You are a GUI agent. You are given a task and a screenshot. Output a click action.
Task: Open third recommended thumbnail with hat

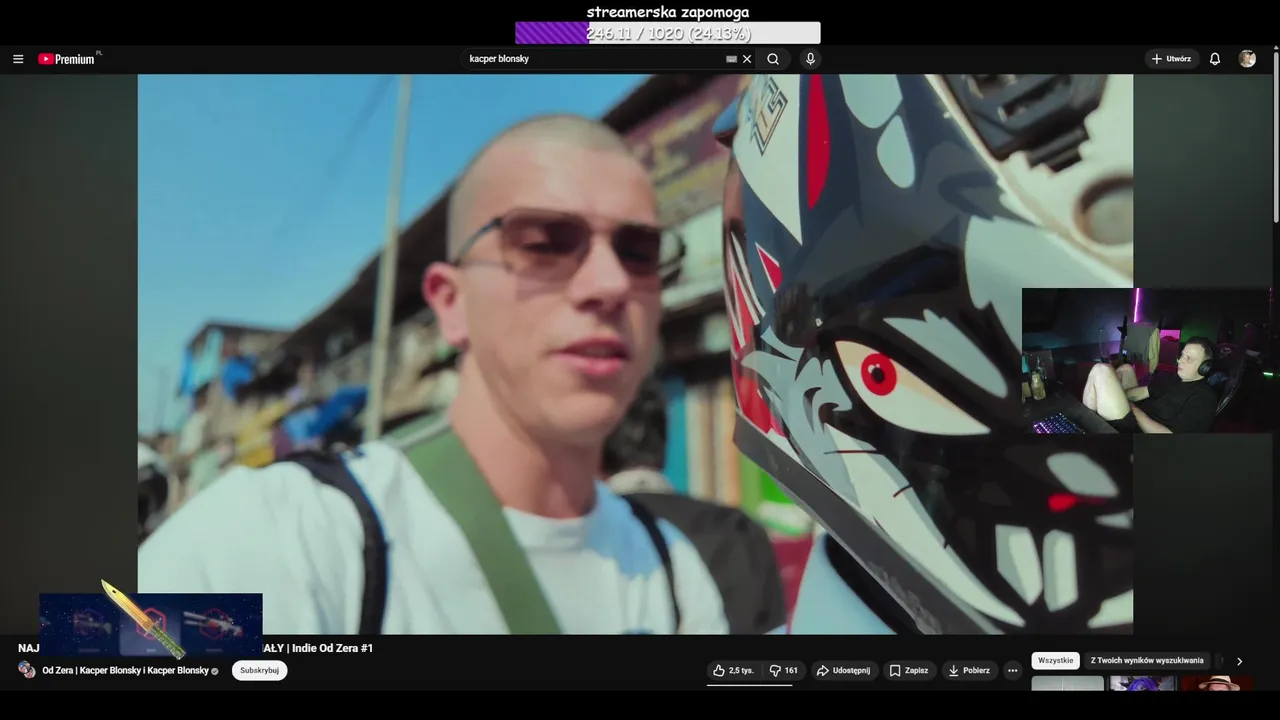click(1217, 684)
